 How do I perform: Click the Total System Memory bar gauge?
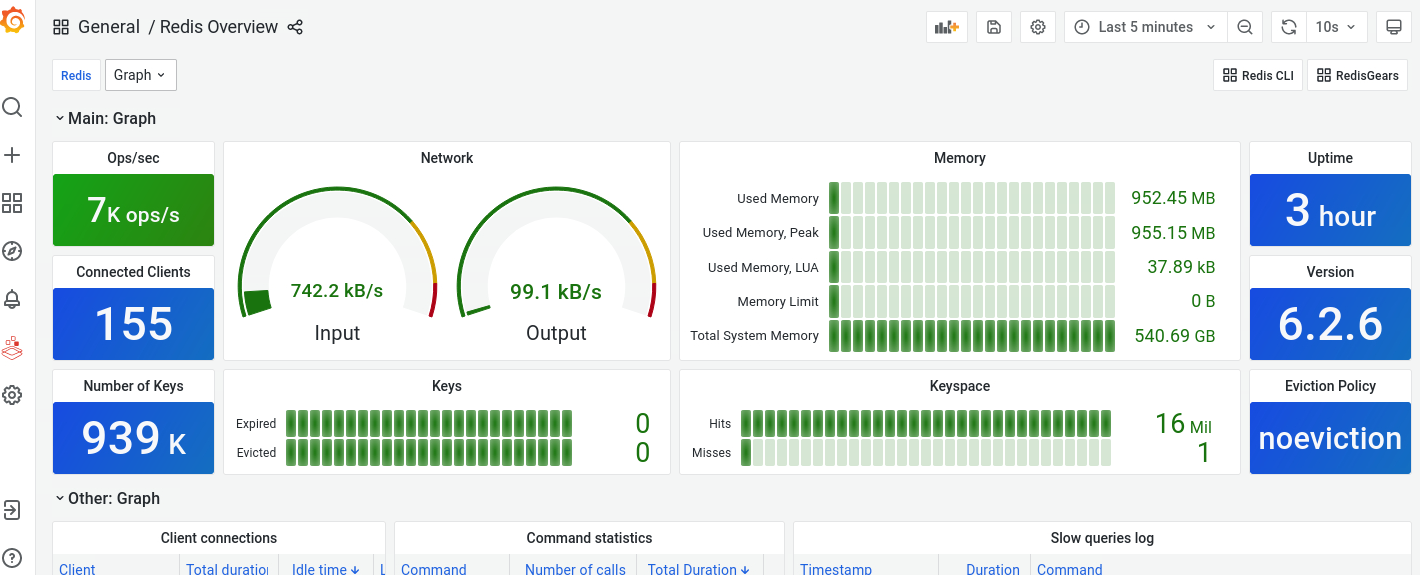click(972, 336)
